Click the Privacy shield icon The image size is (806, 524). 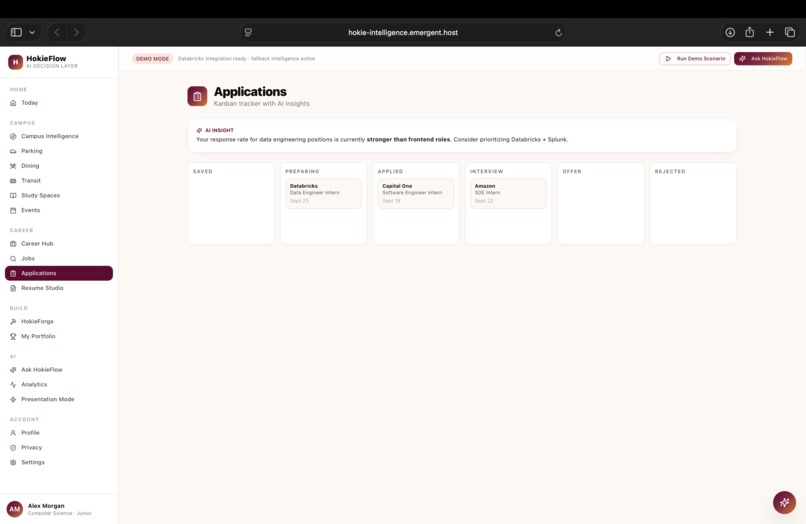click(13, 448)
